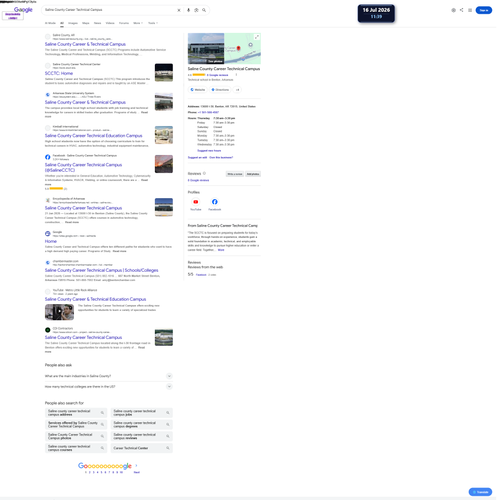Screen dimensions: 499x500
Task: Click thumbnail image beside CDI Contractors result
Action: click(164, 337)
